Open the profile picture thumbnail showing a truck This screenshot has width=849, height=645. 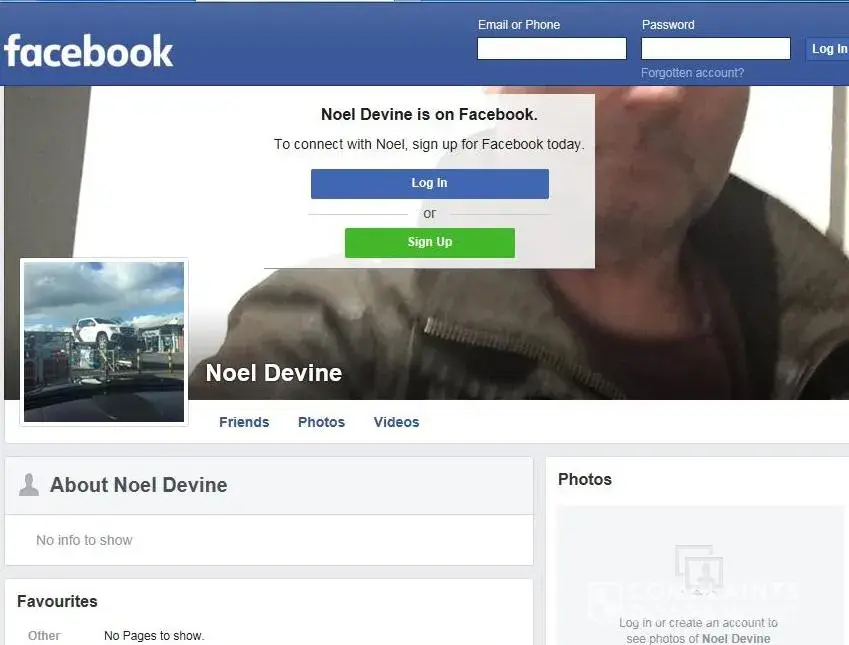click(x=104, y=342)
